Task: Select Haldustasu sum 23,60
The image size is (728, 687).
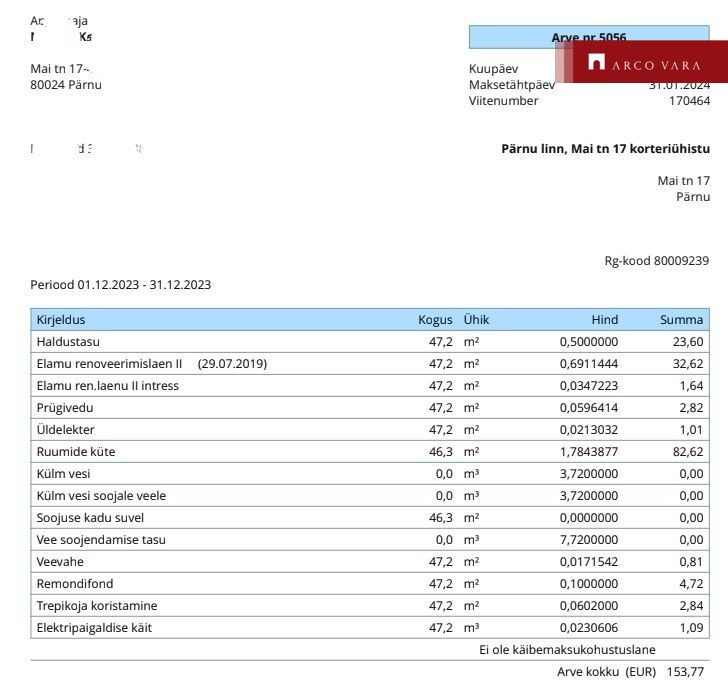Action: (x=688, y=342)
